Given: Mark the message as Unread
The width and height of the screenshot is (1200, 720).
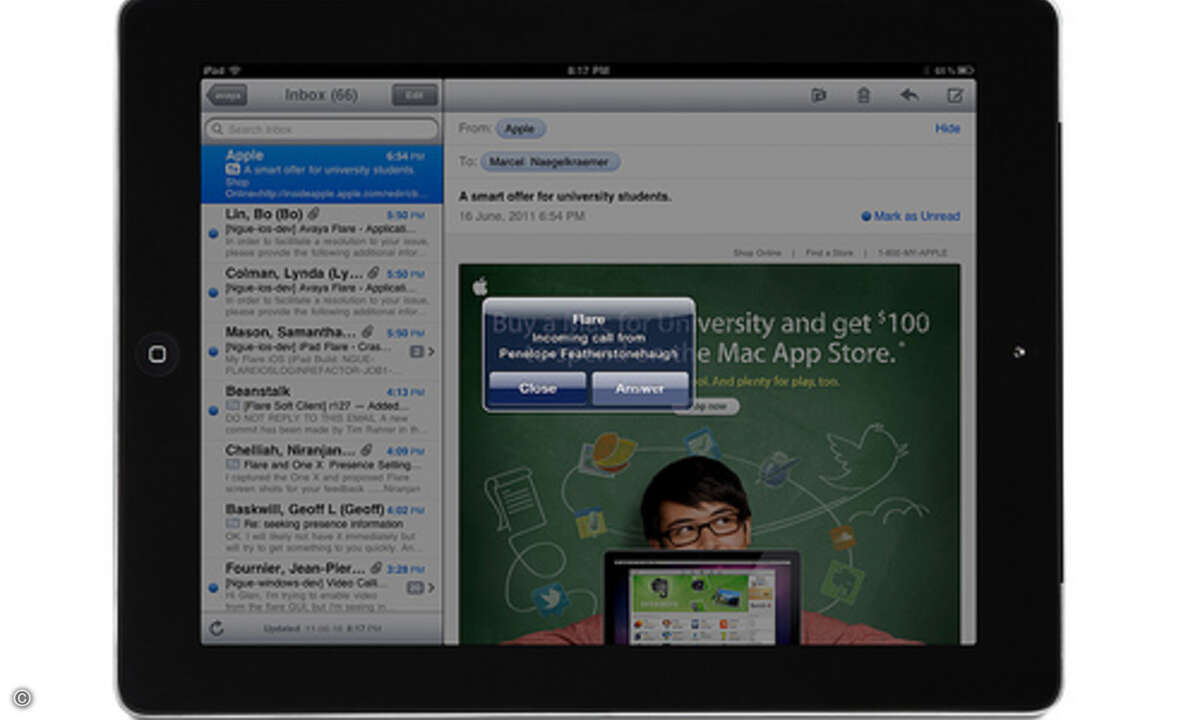Looking at the screenshot, I should tap(910, 216).
